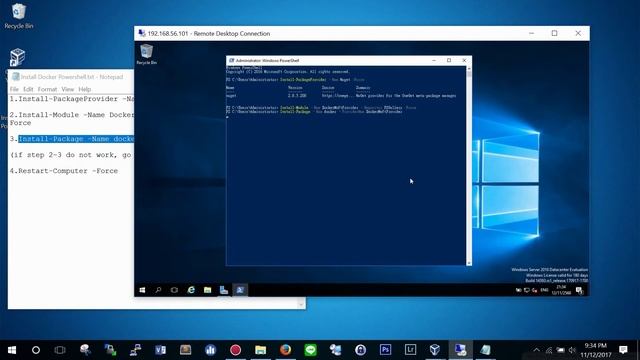This screenshot has height=360, width=640.
Task: Launch Internet Explorer in remote taskbar
Action: tap(191, 290)
